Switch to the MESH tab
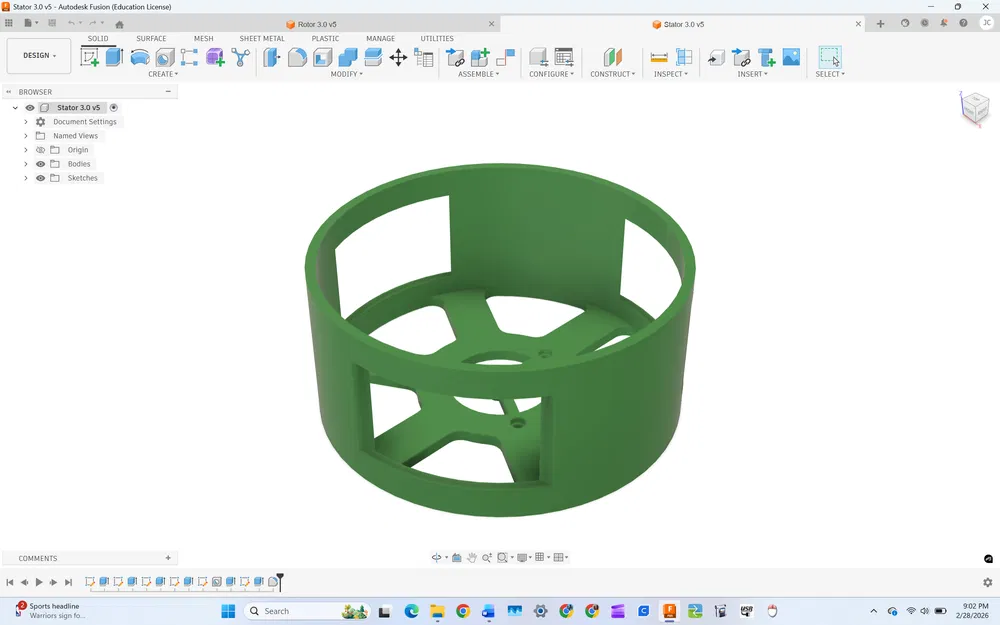Screen dimensions: 1000x625 [x=203, y=38]
